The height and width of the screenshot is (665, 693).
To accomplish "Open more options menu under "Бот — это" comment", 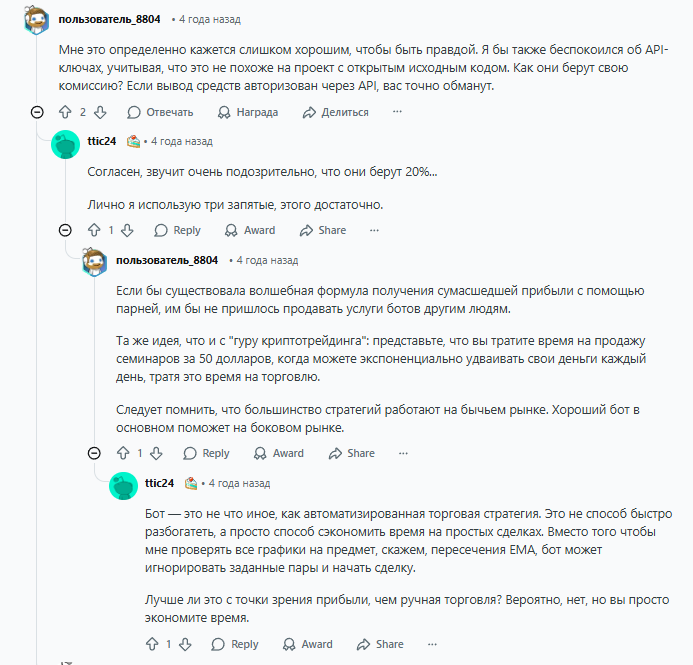I will point(432,644).
